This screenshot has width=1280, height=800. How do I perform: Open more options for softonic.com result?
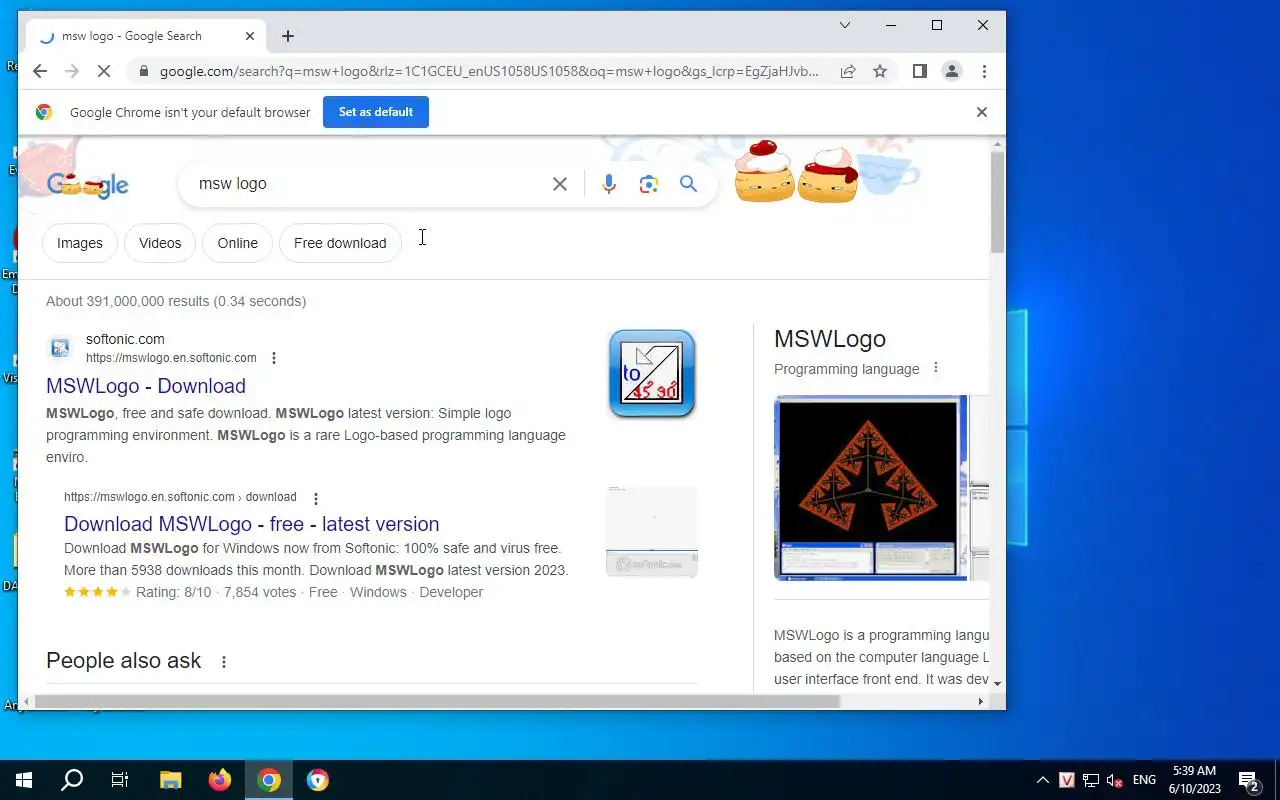274,358
